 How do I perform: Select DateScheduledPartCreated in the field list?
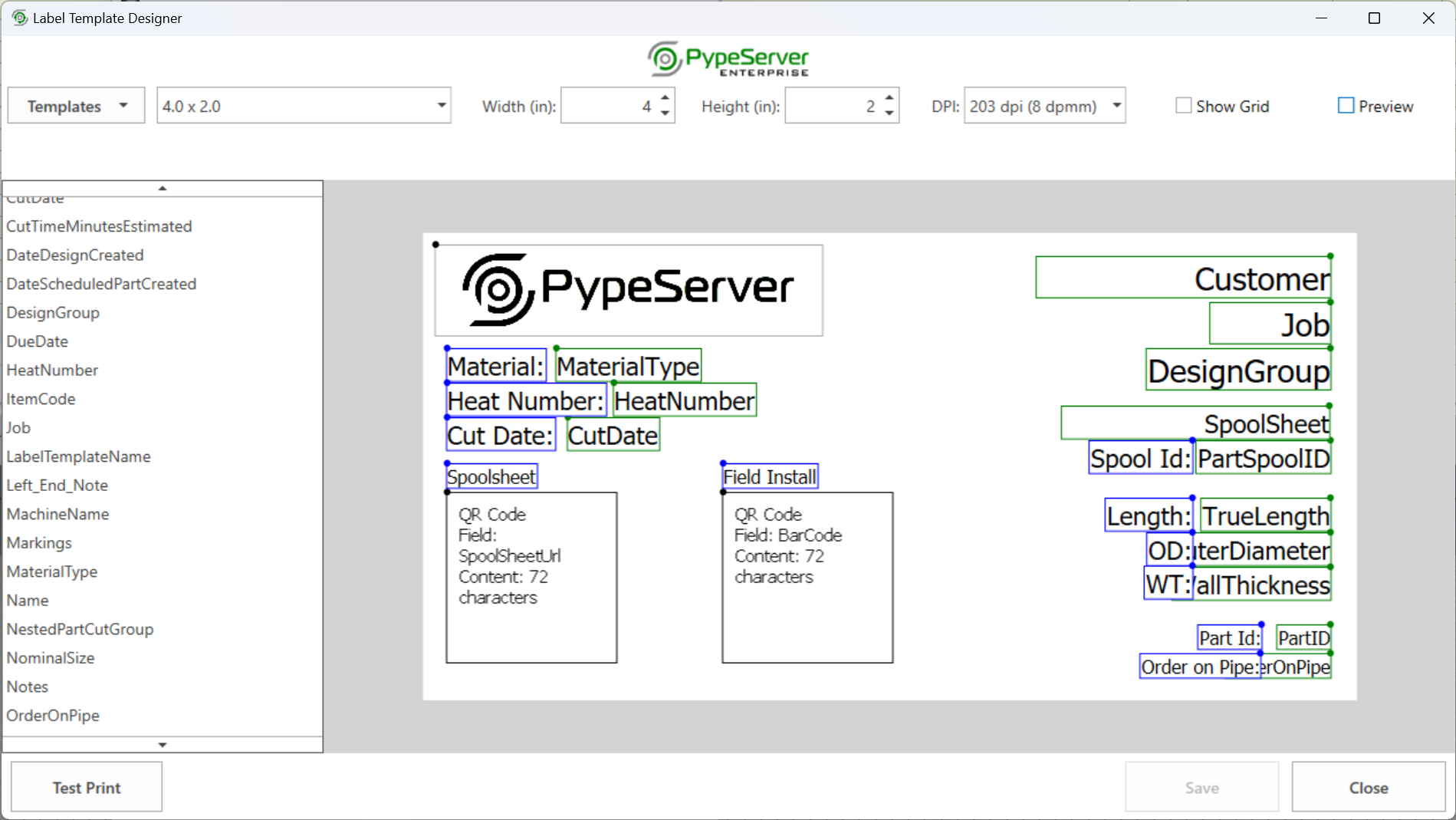102,284
